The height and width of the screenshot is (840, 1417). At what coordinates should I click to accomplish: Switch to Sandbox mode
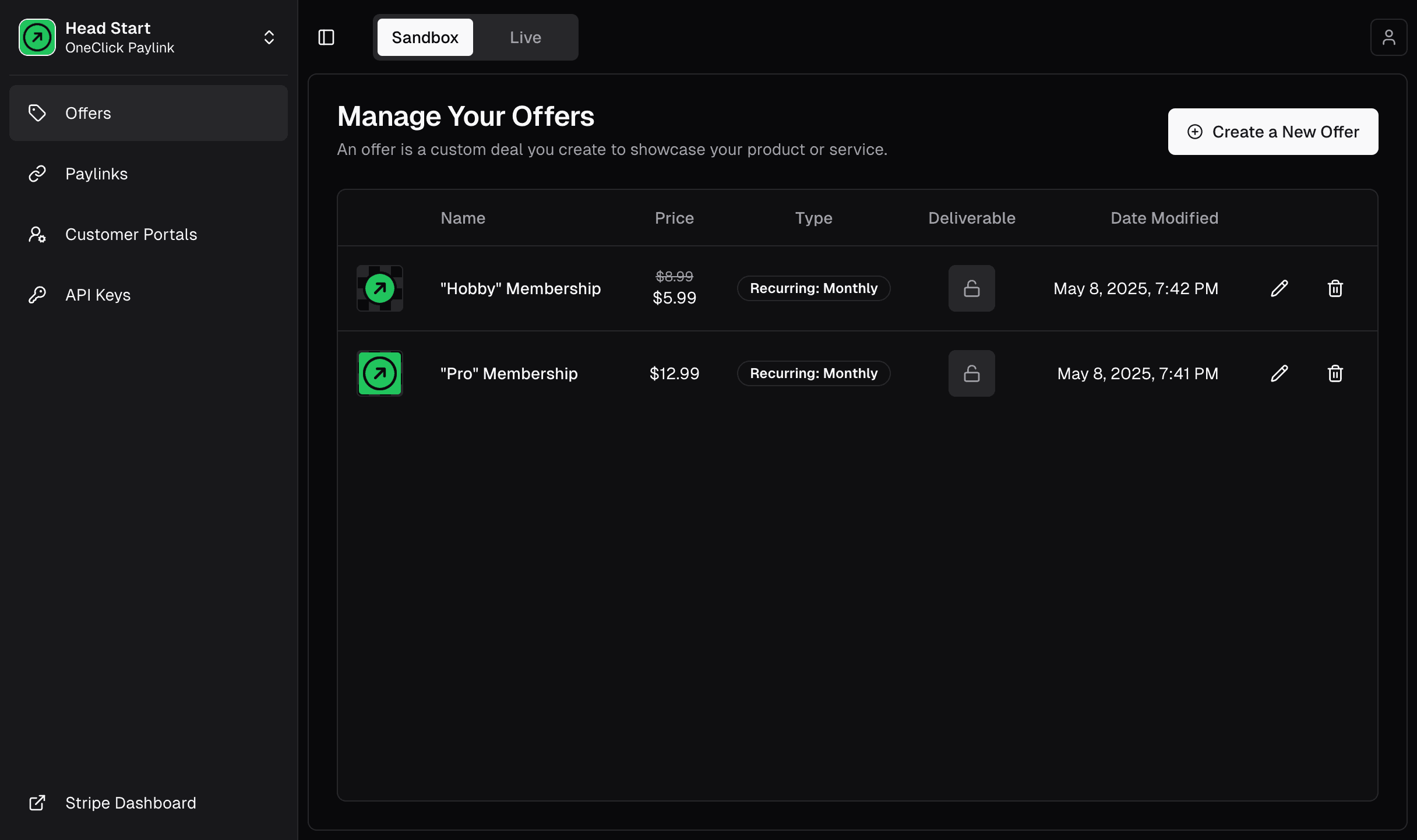click(x=425, y=37)
